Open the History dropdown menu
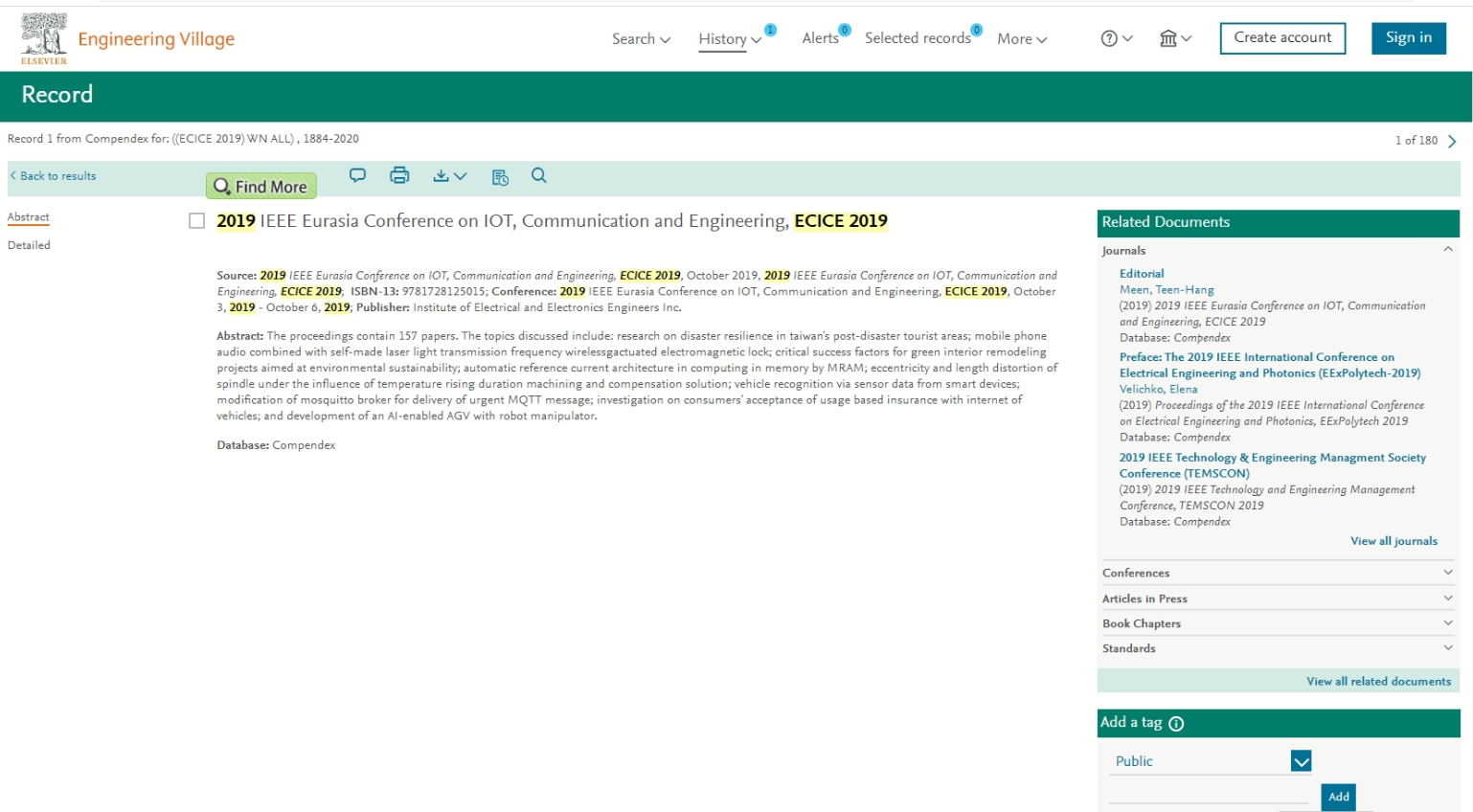Screen dimensions: 1473x812 (x=730, y=39)
